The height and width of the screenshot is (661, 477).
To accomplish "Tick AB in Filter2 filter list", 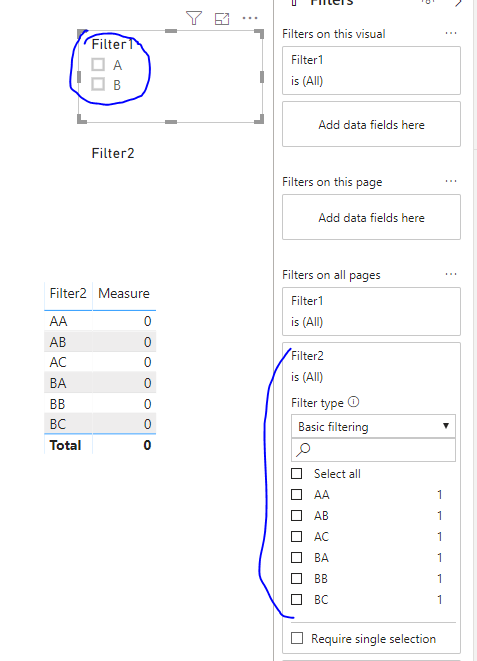I will (297, 515).
